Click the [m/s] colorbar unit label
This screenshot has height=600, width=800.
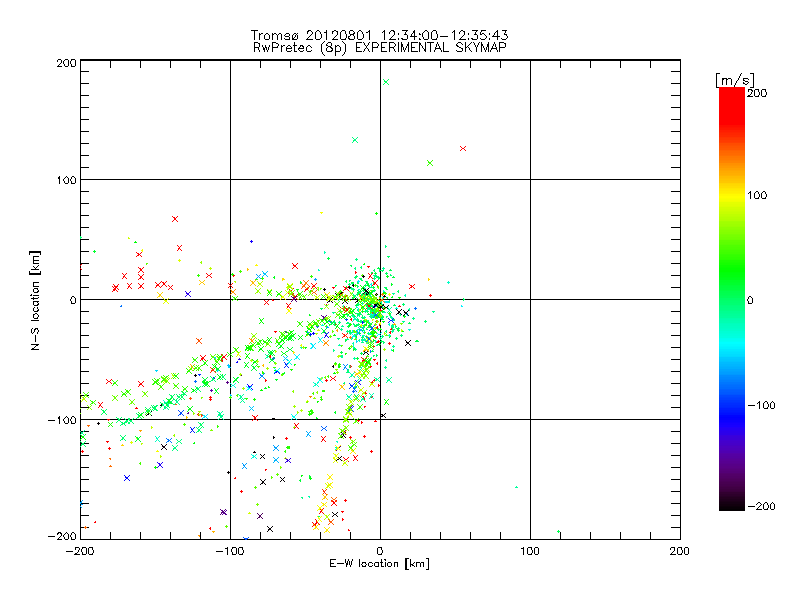tap(735, 80)
